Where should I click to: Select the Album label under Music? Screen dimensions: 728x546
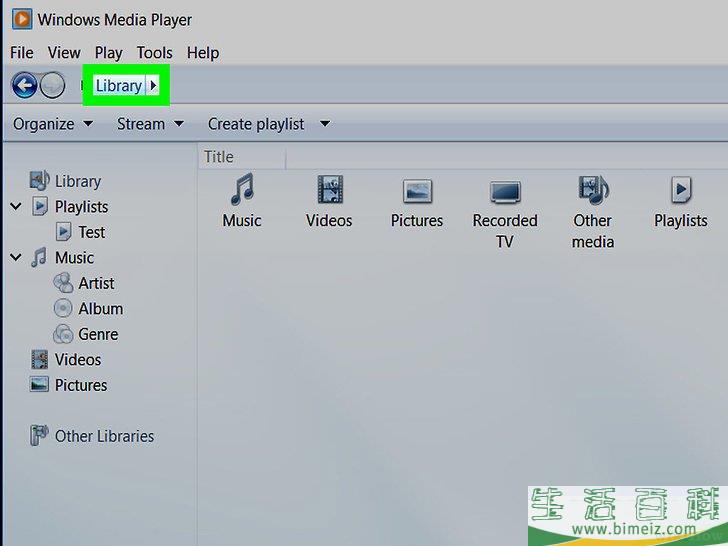point(100,308)
